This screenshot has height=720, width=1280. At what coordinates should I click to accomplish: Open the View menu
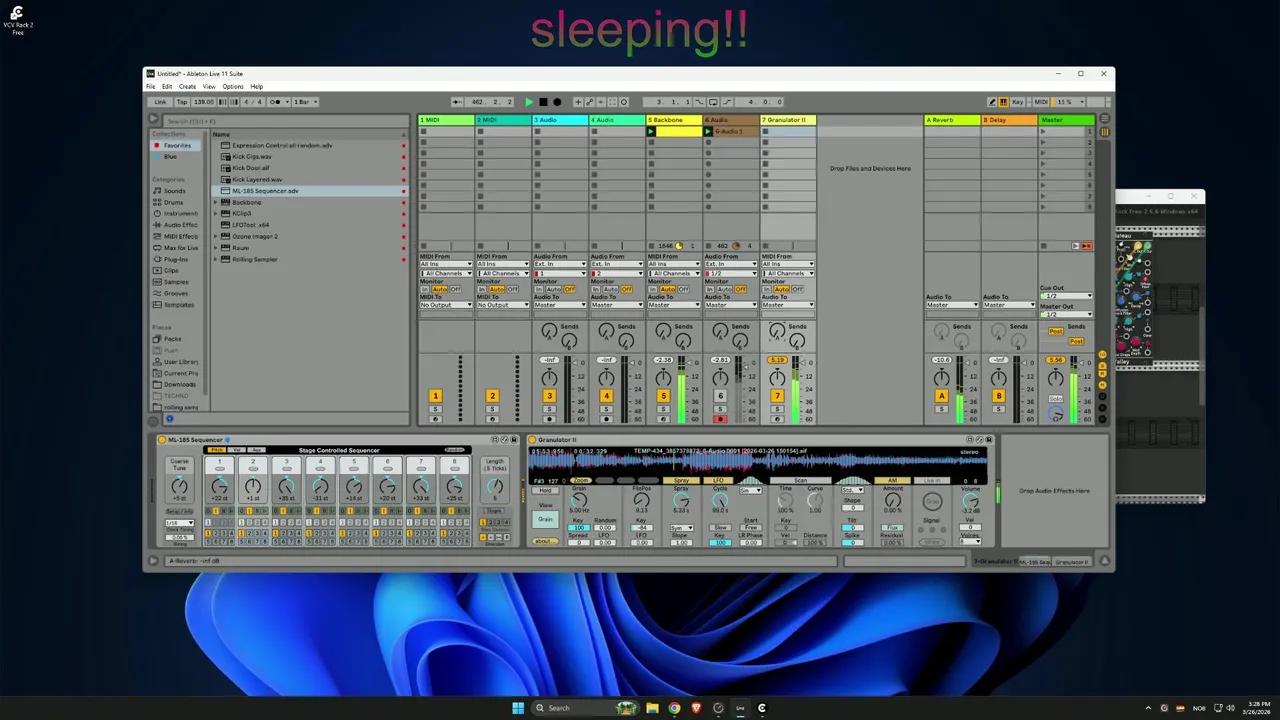(x=209, y=87)
